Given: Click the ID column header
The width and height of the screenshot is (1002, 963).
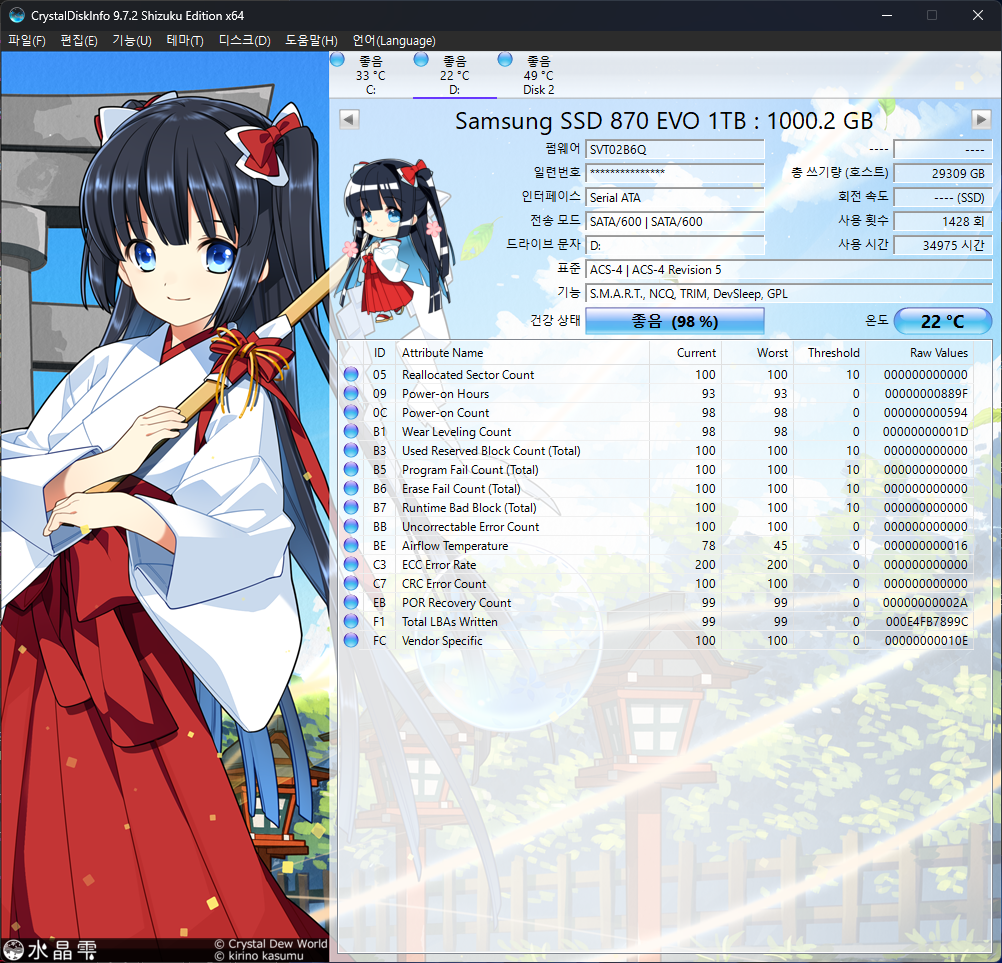Looking at the screenshot, I should 380,353.
